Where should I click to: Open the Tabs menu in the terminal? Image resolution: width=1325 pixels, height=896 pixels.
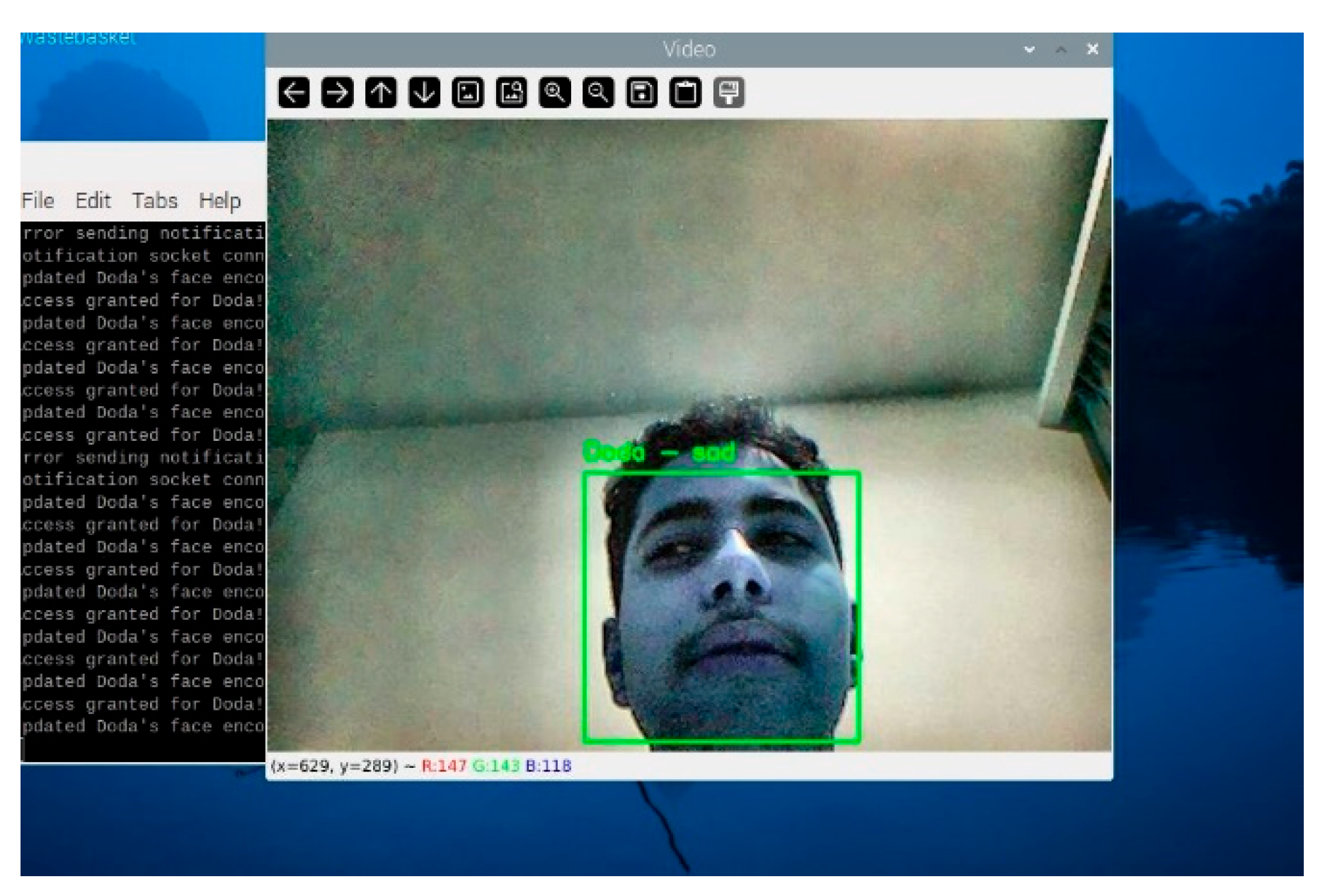pyautogui.click(x=154, y=201)
